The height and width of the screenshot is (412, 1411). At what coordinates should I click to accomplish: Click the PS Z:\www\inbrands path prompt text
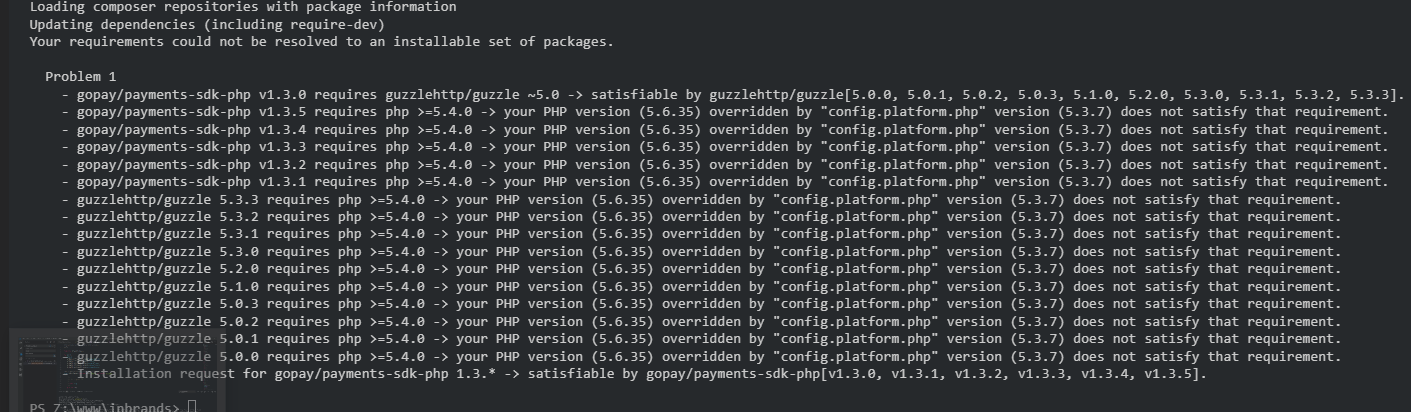(x=105, y=407)
